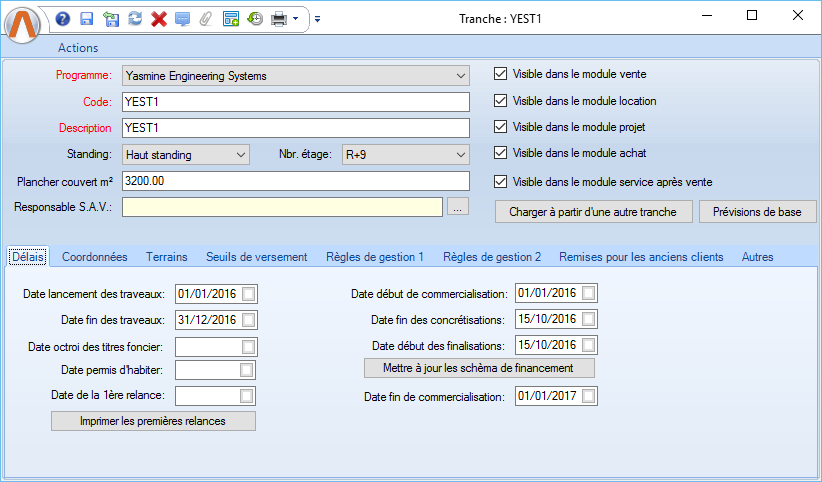Switch to the Coordonnées tab
Screen dimensions: 822x482
(95, 257)
